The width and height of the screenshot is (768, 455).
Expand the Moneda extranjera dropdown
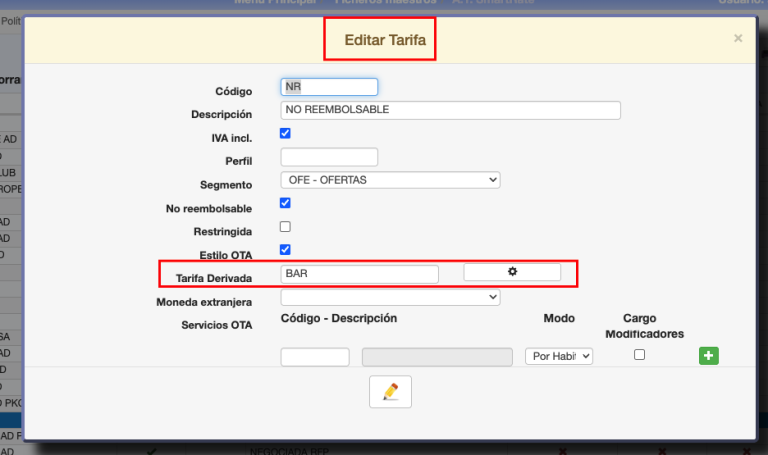tap(390, 297)
